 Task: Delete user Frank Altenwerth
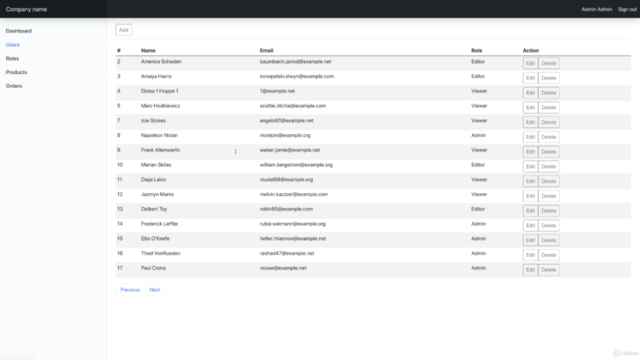[x=549, y=152]
